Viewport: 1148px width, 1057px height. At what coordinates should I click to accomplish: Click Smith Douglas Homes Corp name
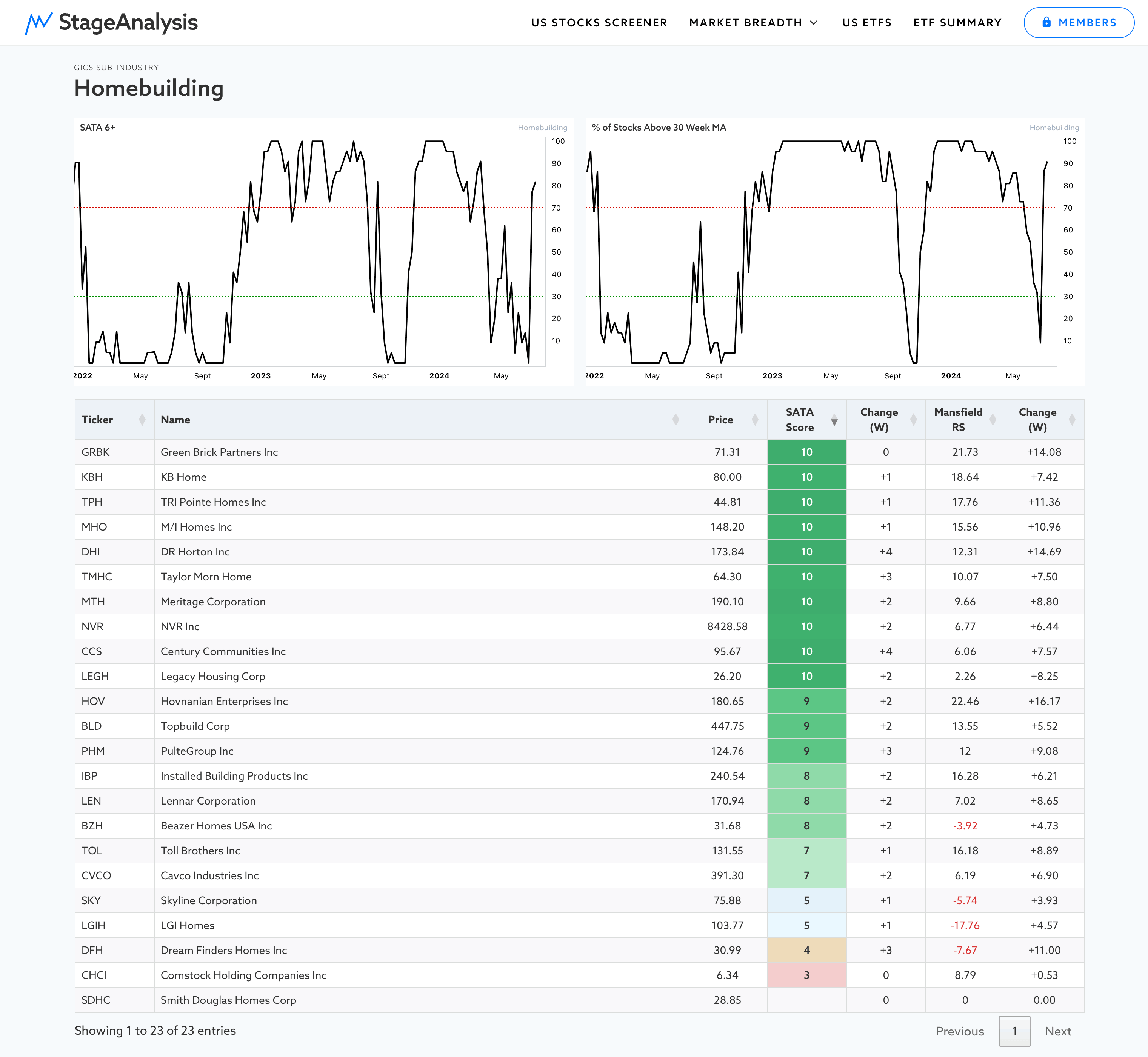(228, 1000)
